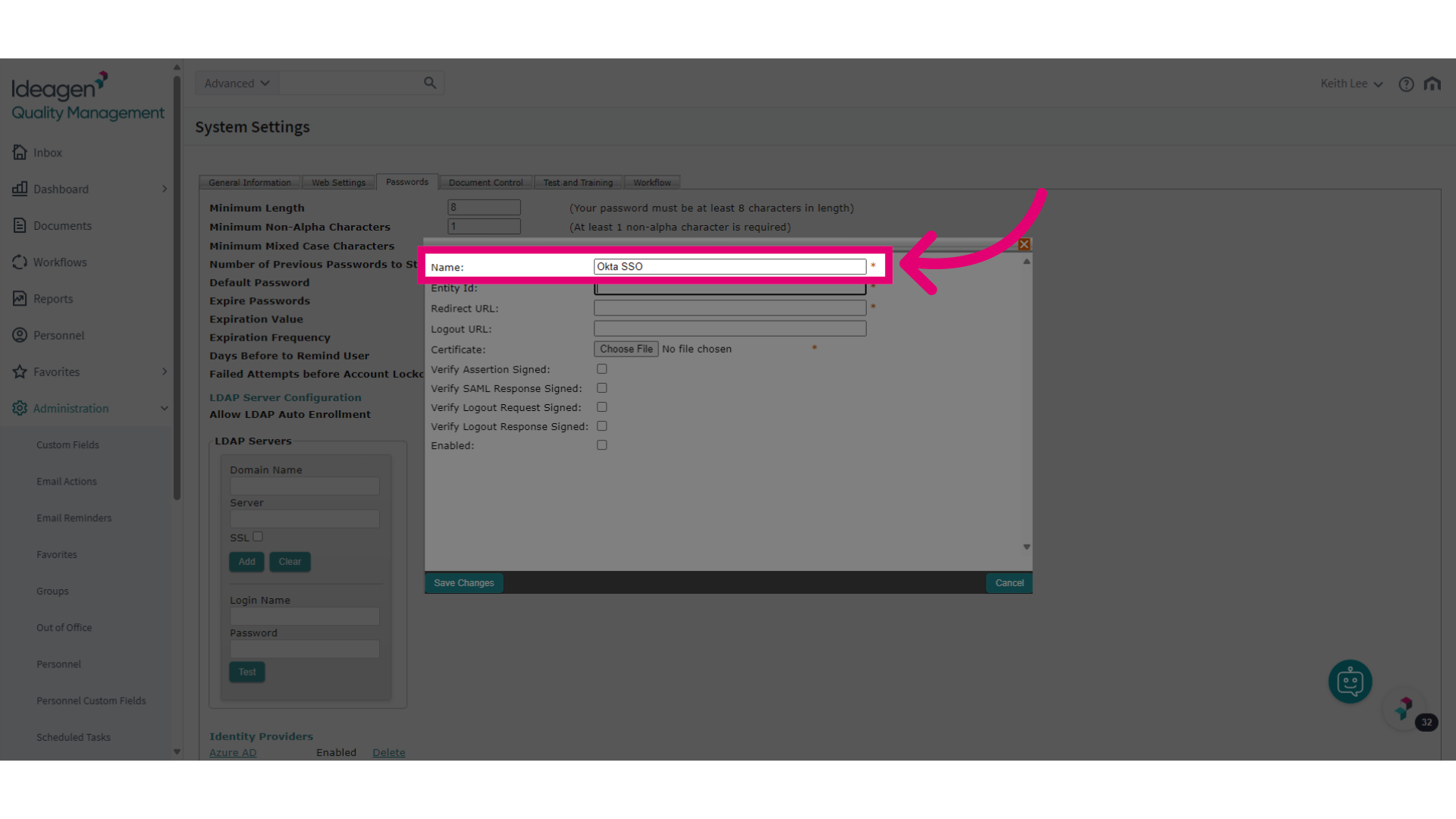The width and height of the screenshot is (1456, 819).
Task: Click the dialog scrollbar down arrow
Action: pos(1027,547)
